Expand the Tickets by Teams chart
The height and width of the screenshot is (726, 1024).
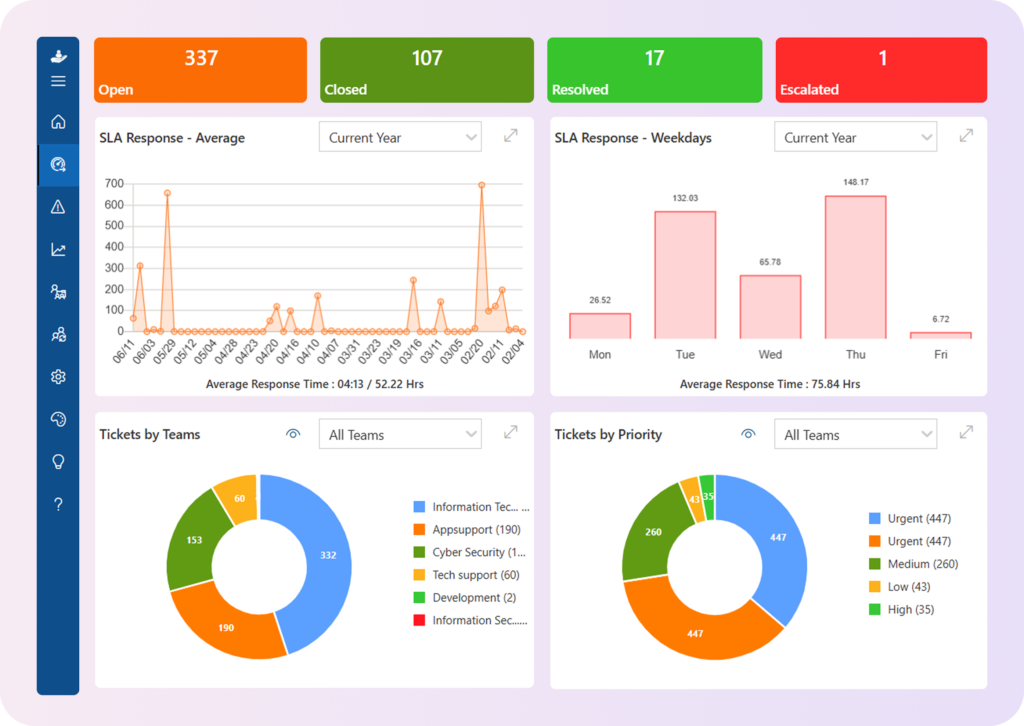511,432
